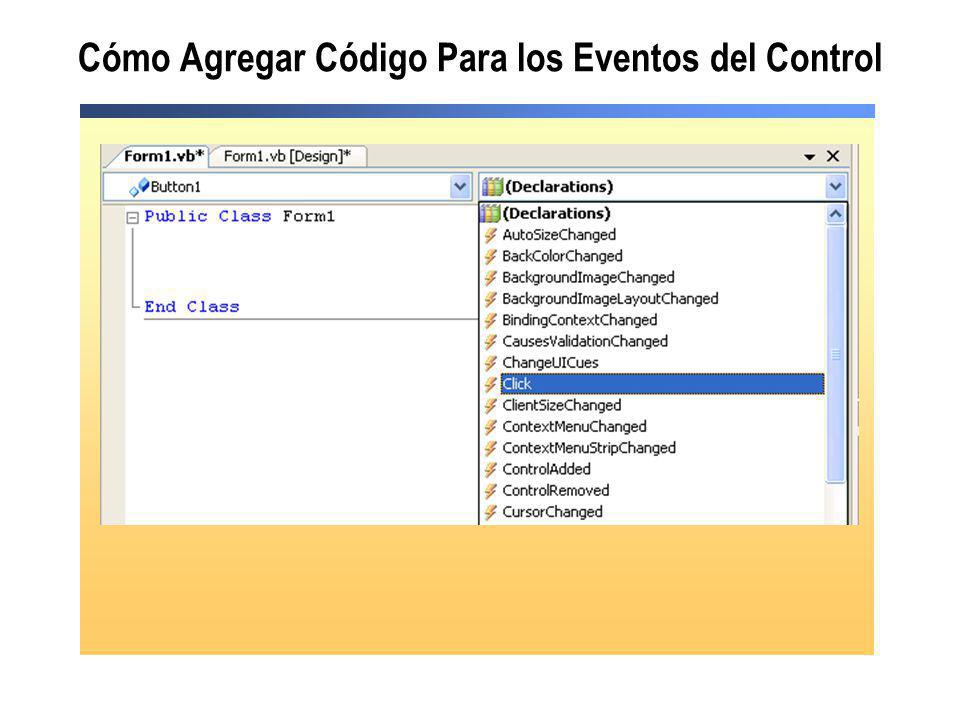Click lightning icon beside ControlAdded
960x720 pixels.
point(490,470)
